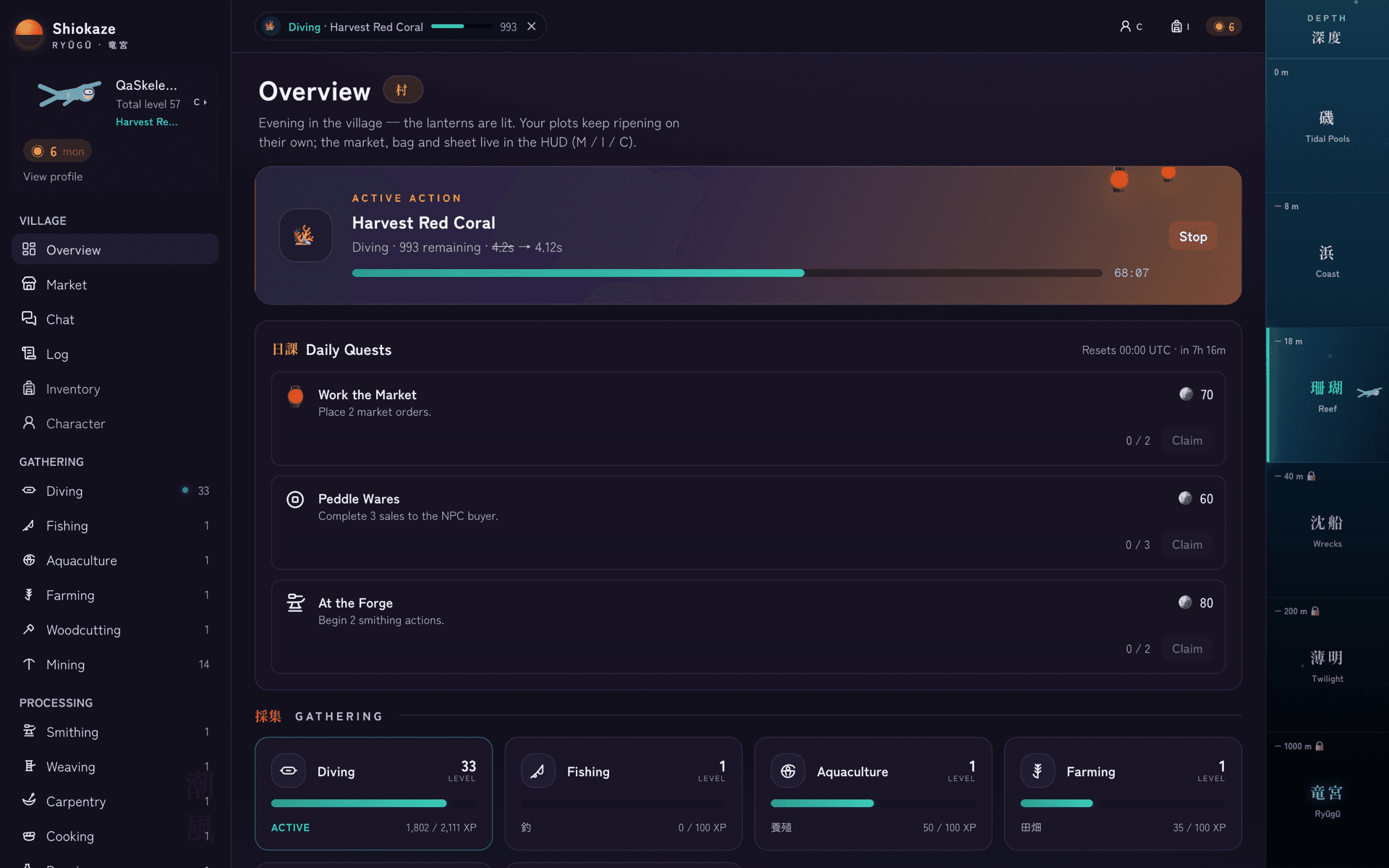Click the lock icon at 200 m
1389x868 pixels.
[1315, 611]
